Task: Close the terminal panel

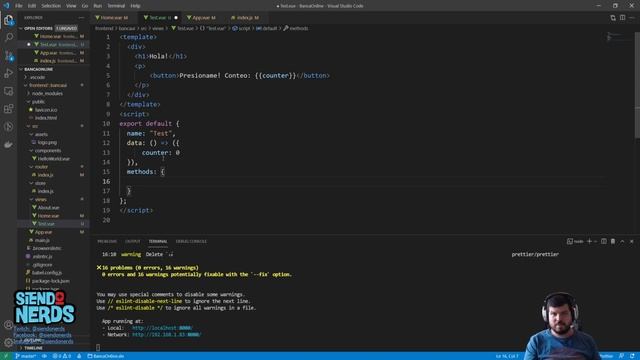Action: (631, 241)
